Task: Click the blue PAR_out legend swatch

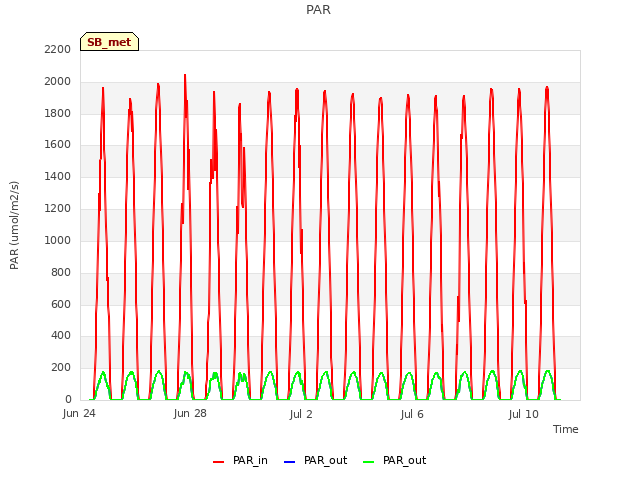Action: 289,462
